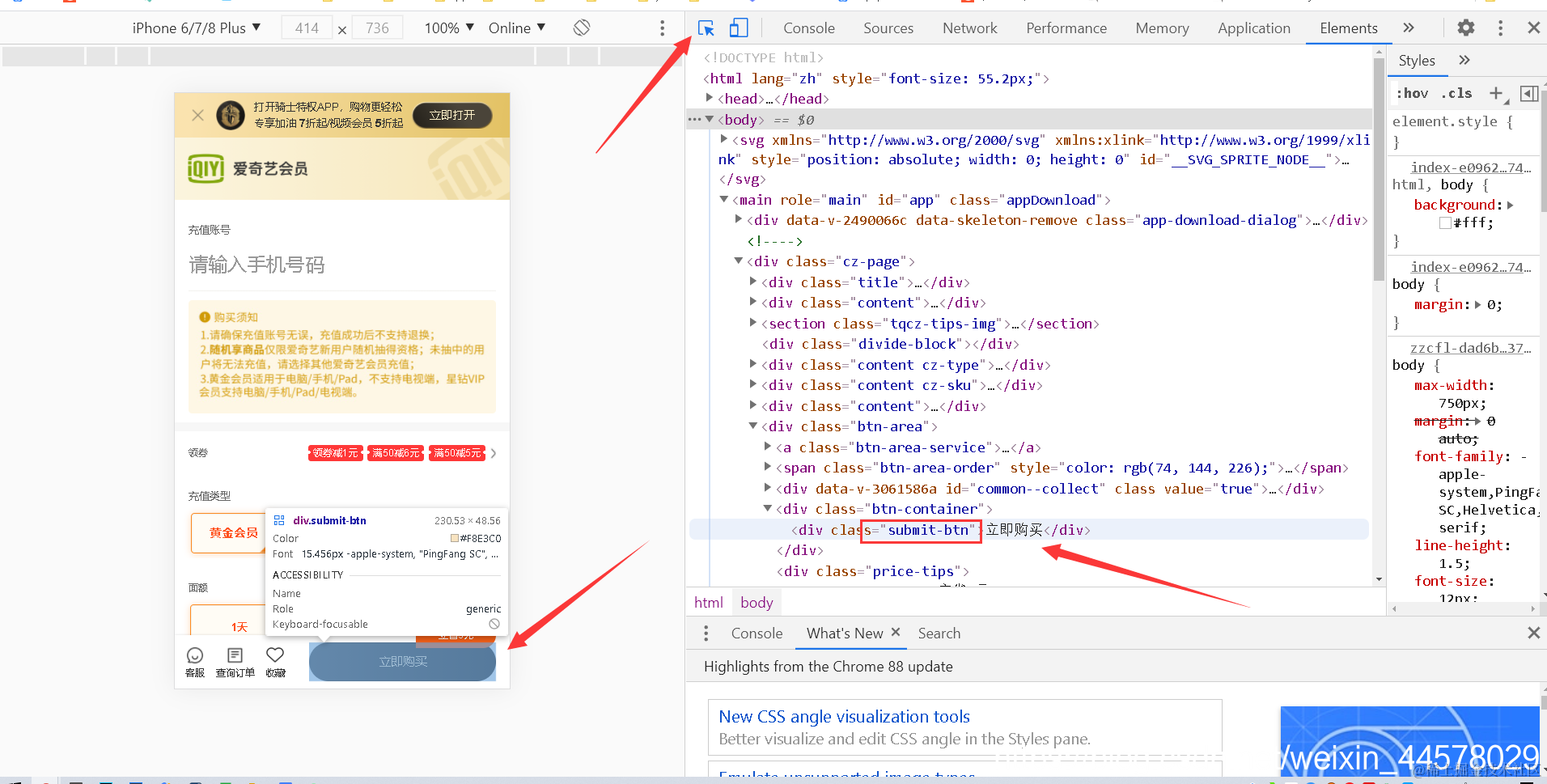Toggle the :hov element state panel
1547x784 pixels.
1412,94
